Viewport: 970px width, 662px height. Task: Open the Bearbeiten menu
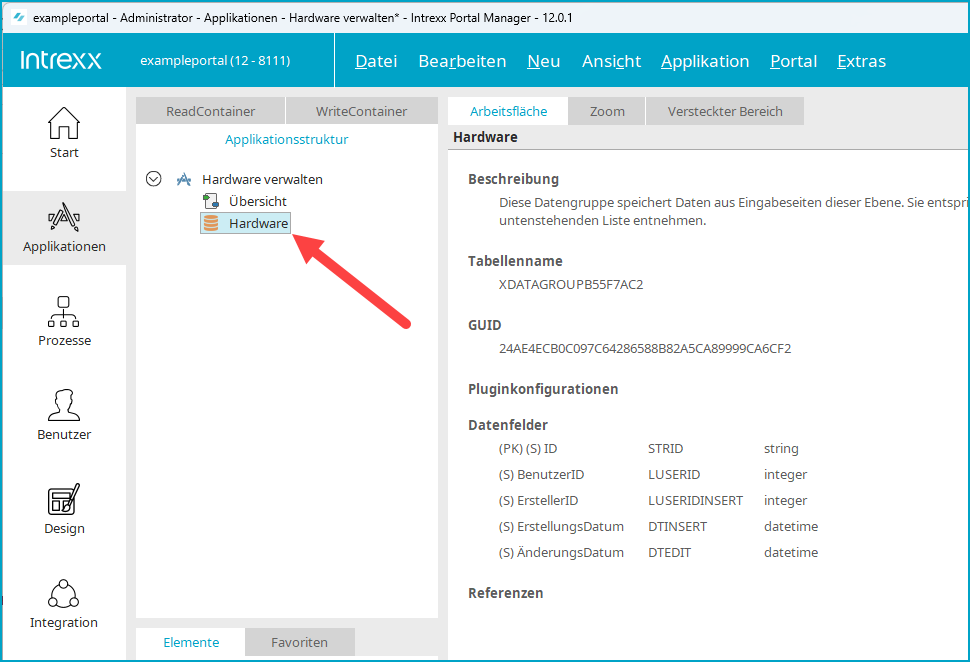point(462,61)
